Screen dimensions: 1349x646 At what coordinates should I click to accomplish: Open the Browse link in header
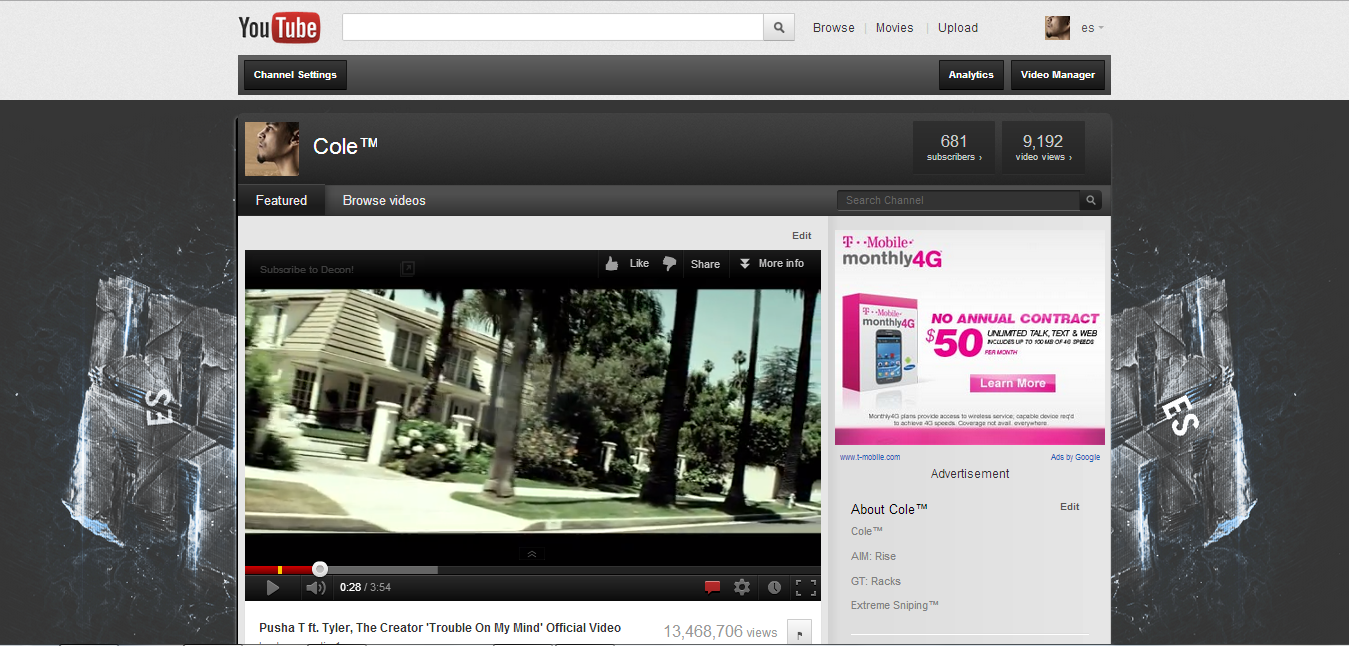click(833, 28)
